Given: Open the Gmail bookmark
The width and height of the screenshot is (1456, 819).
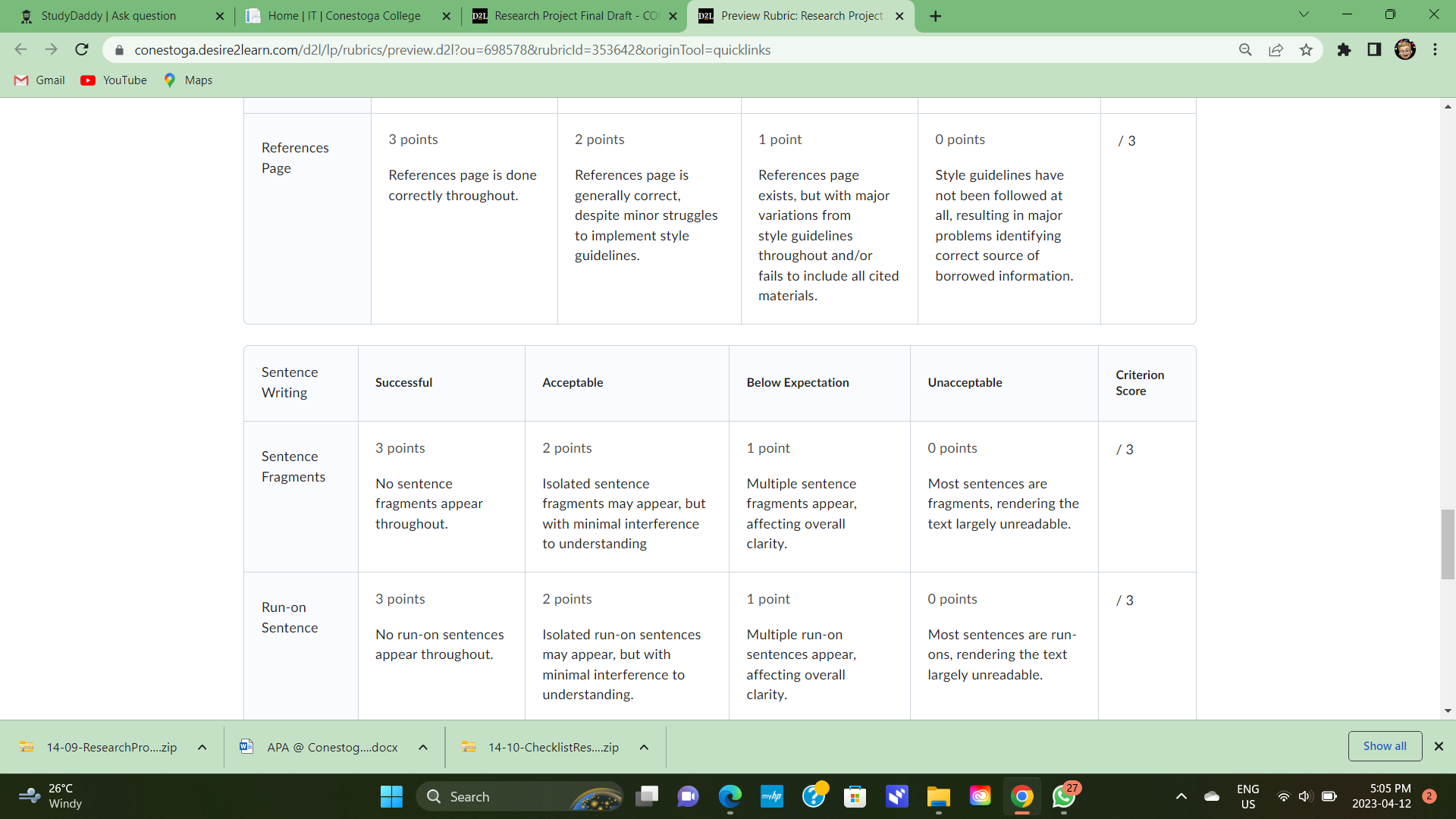Looking at the screenshot, I should (40, 80).
